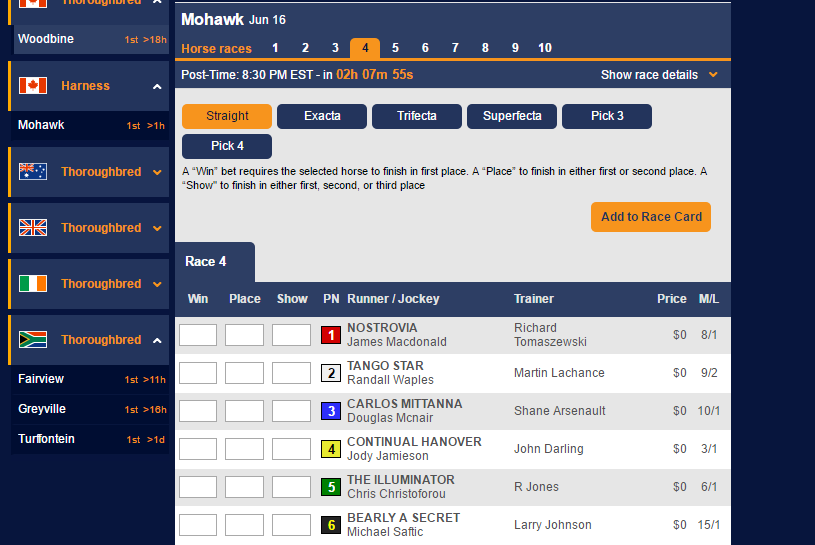The image size is (815, 545).
Task: Click the Ireland flag icon
Action: pos(33,284)
